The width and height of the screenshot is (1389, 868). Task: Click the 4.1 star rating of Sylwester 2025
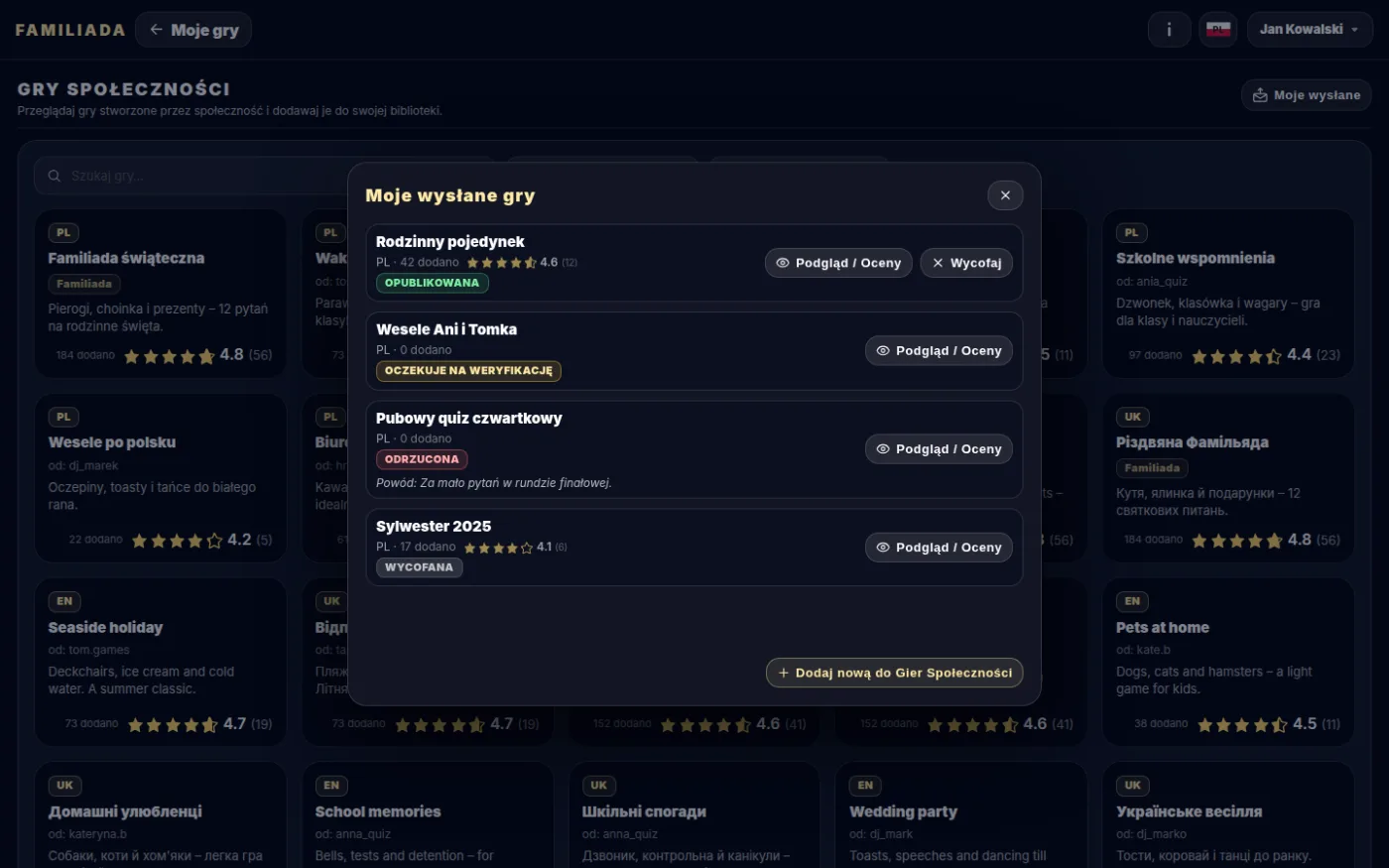click(515, 548)
